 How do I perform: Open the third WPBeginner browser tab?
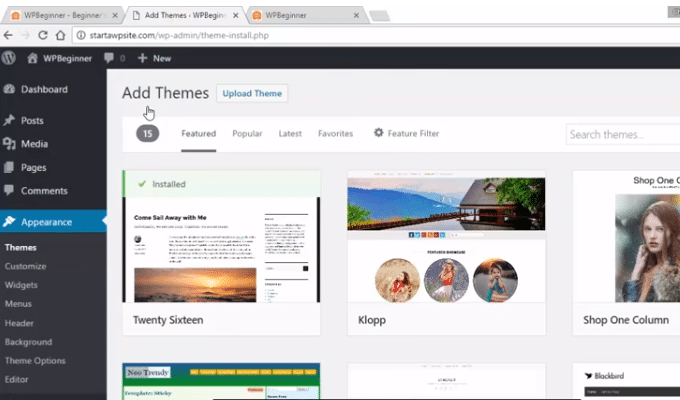point(300,15)
